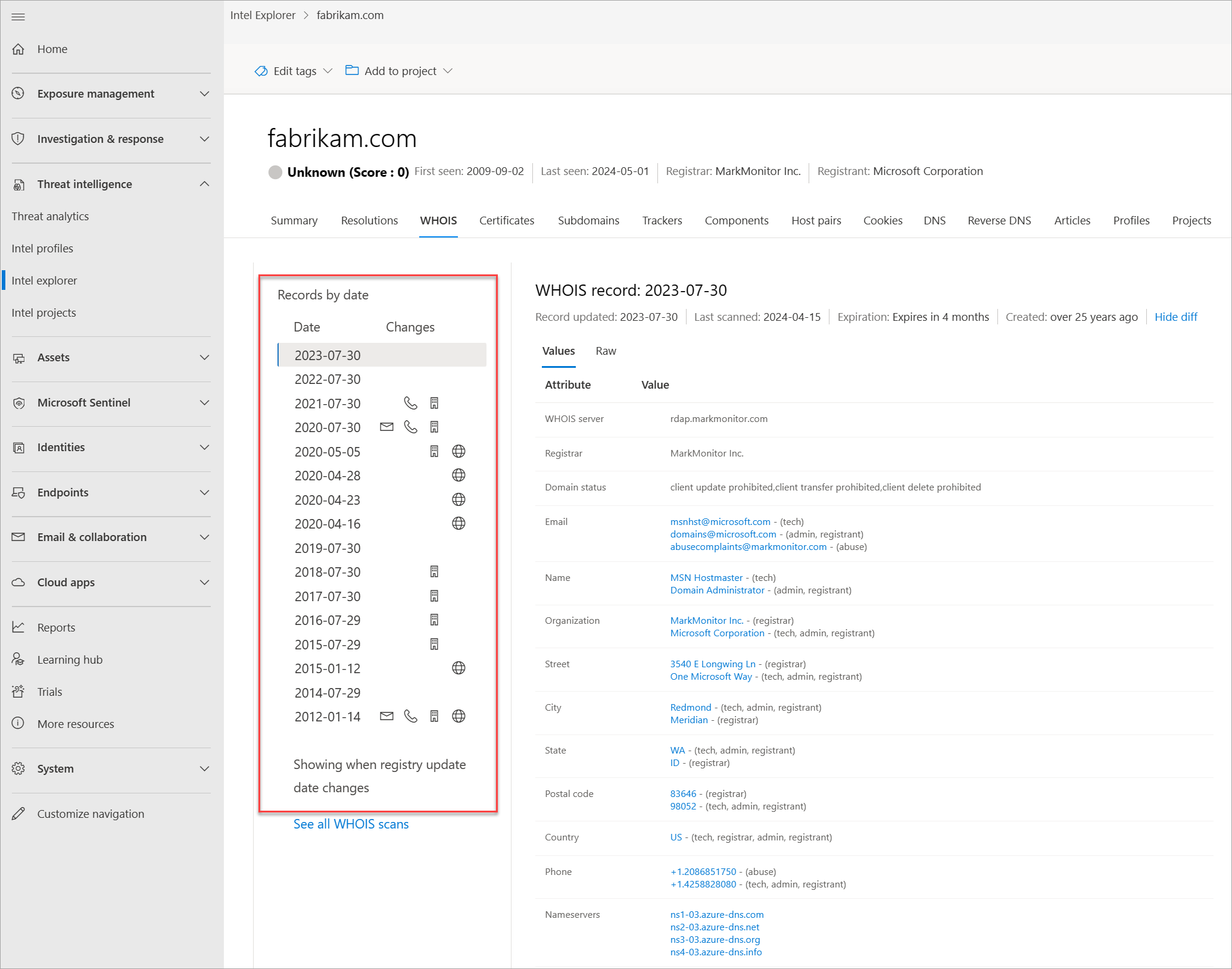Click the email icon on 2020-07-30 row

(x=387, y=427)
